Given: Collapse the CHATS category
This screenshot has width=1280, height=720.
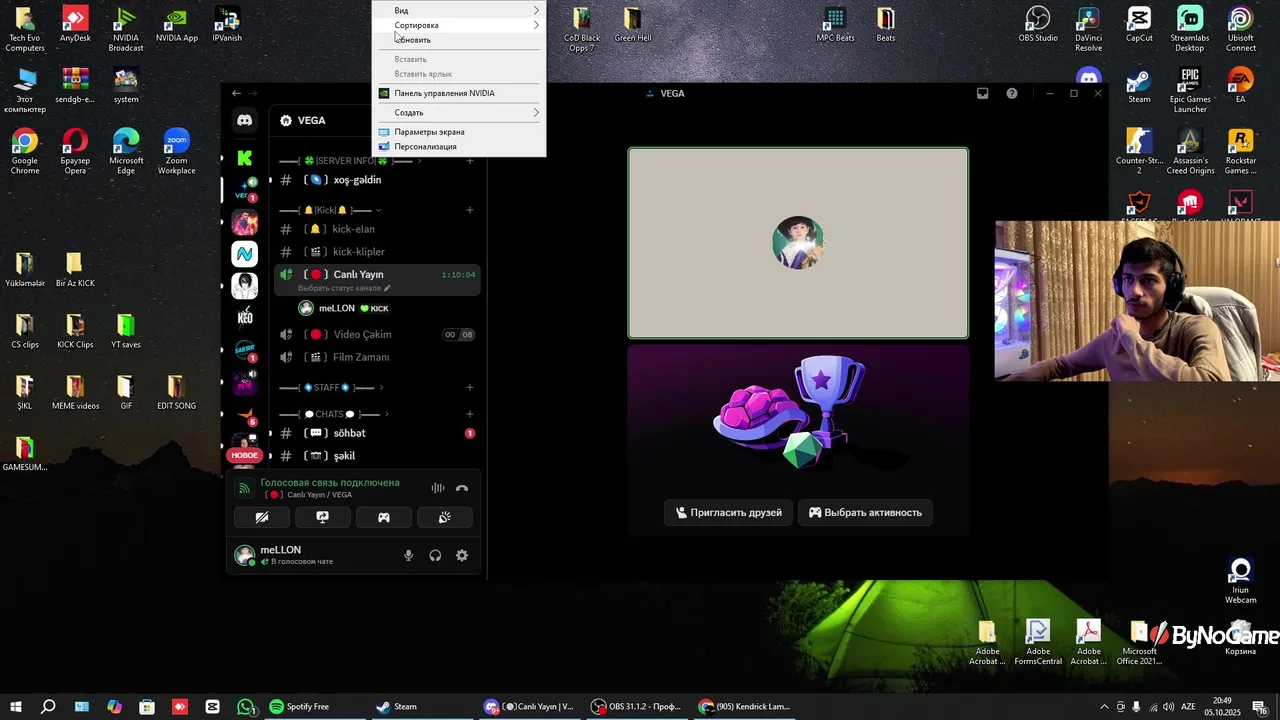Looking at the screenshot, I should tap(334, 414).
